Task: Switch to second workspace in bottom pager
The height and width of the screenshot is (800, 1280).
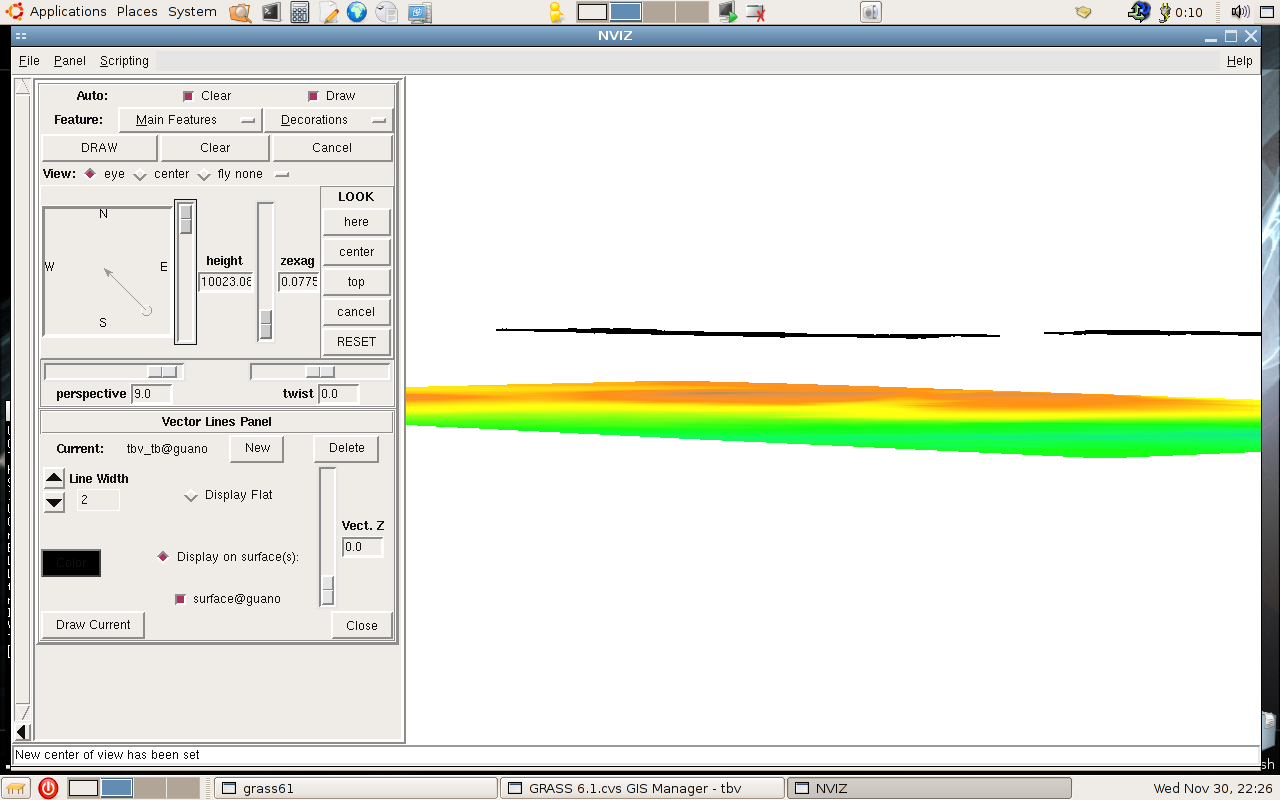Action: (x=117, y=788)
